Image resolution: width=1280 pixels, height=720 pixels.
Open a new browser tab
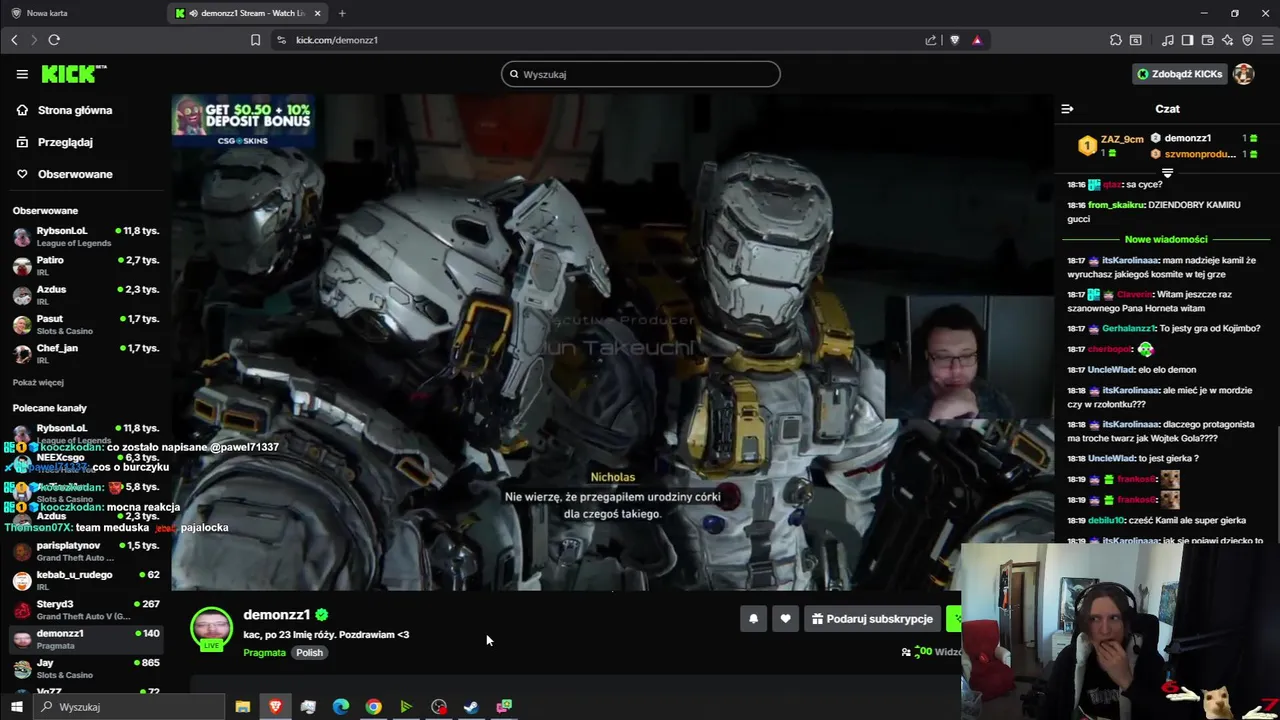coord(342,13)
